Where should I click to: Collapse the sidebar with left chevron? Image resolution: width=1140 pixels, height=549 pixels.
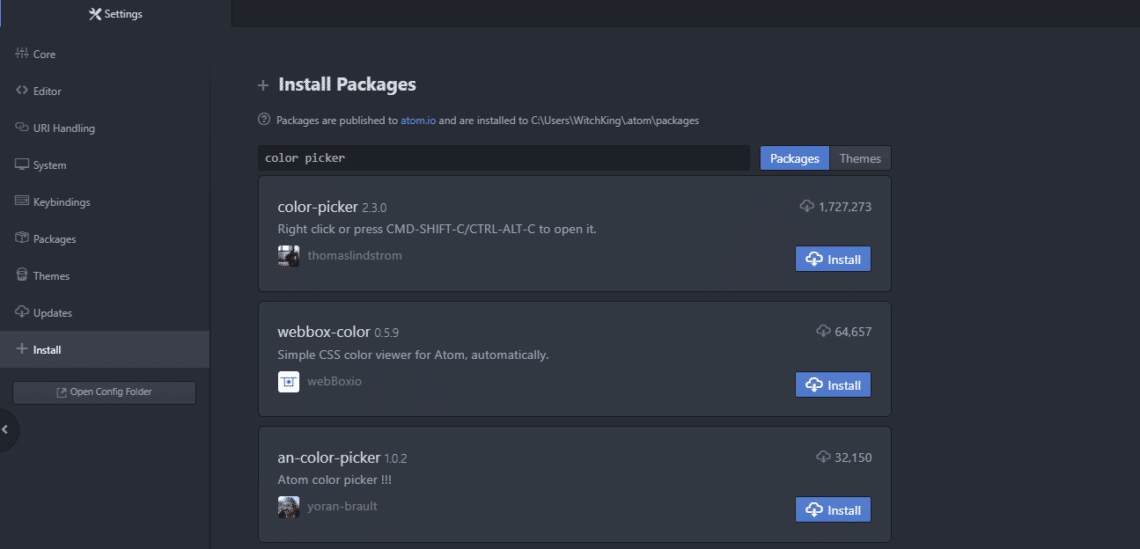(x=6, y=430)
